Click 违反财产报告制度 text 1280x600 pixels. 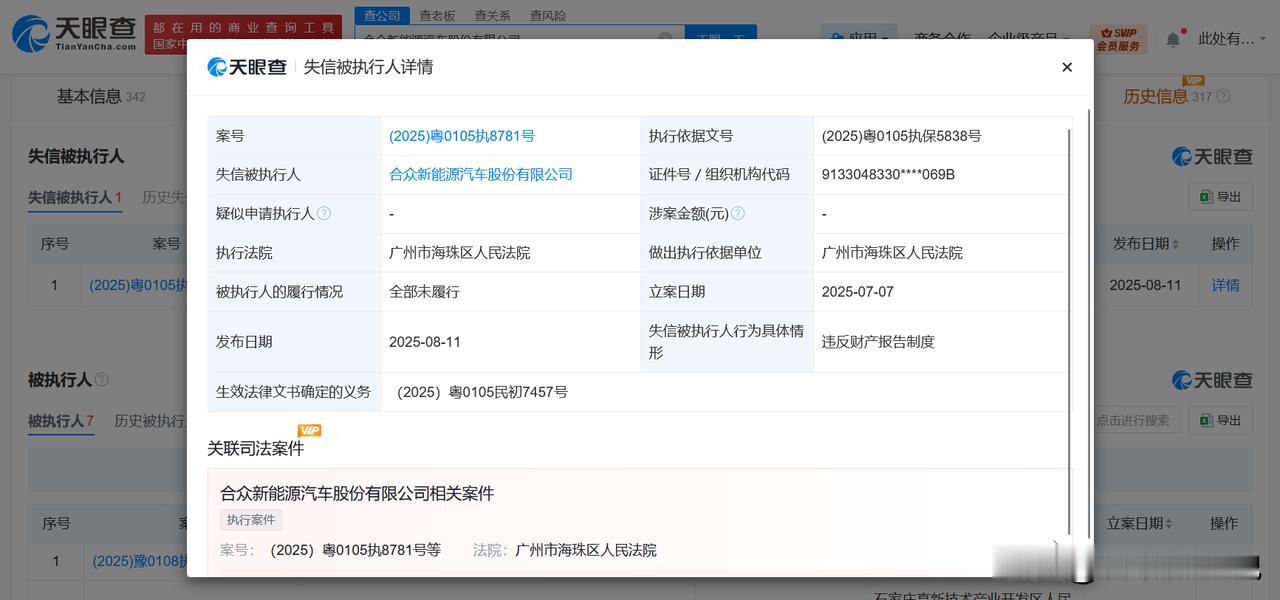point(878,342)
